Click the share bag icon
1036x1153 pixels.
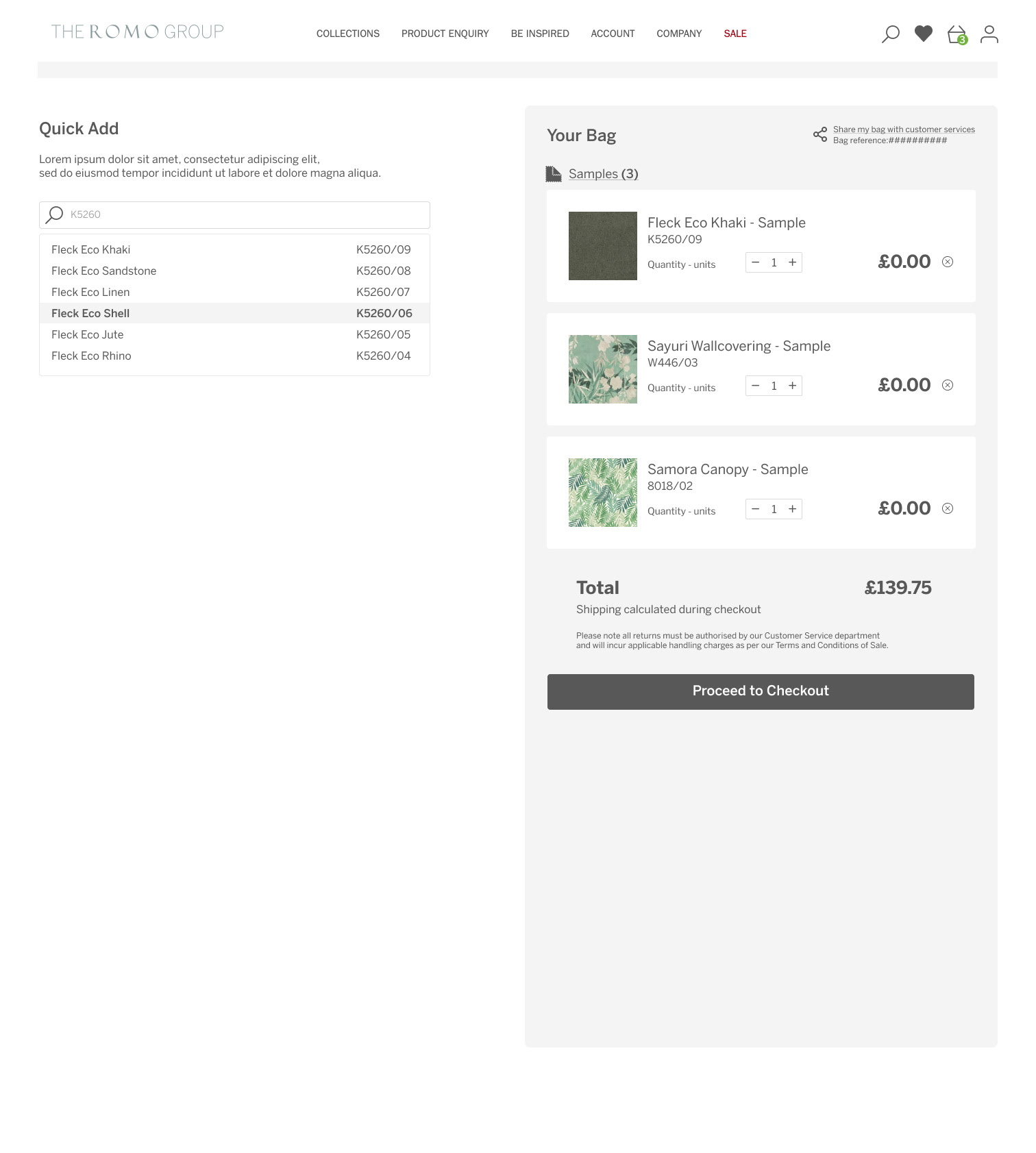coord(819,134)
